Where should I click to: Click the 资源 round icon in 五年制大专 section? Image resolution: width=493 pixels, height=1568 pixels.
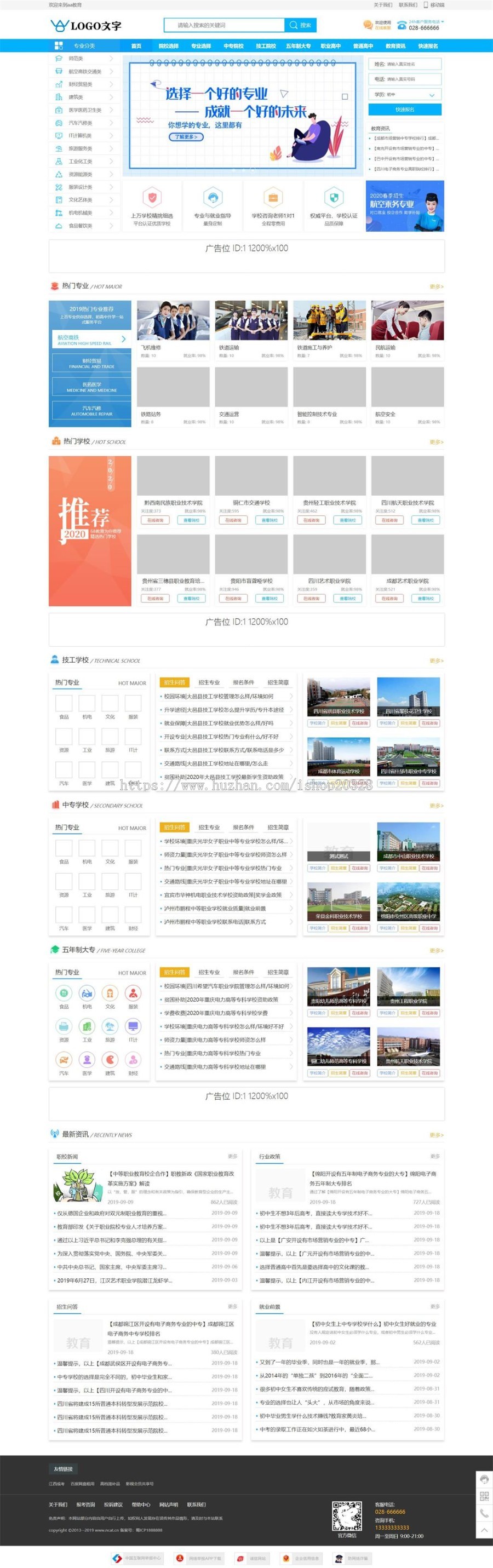pyautogui.click(x=64, y=1026)
